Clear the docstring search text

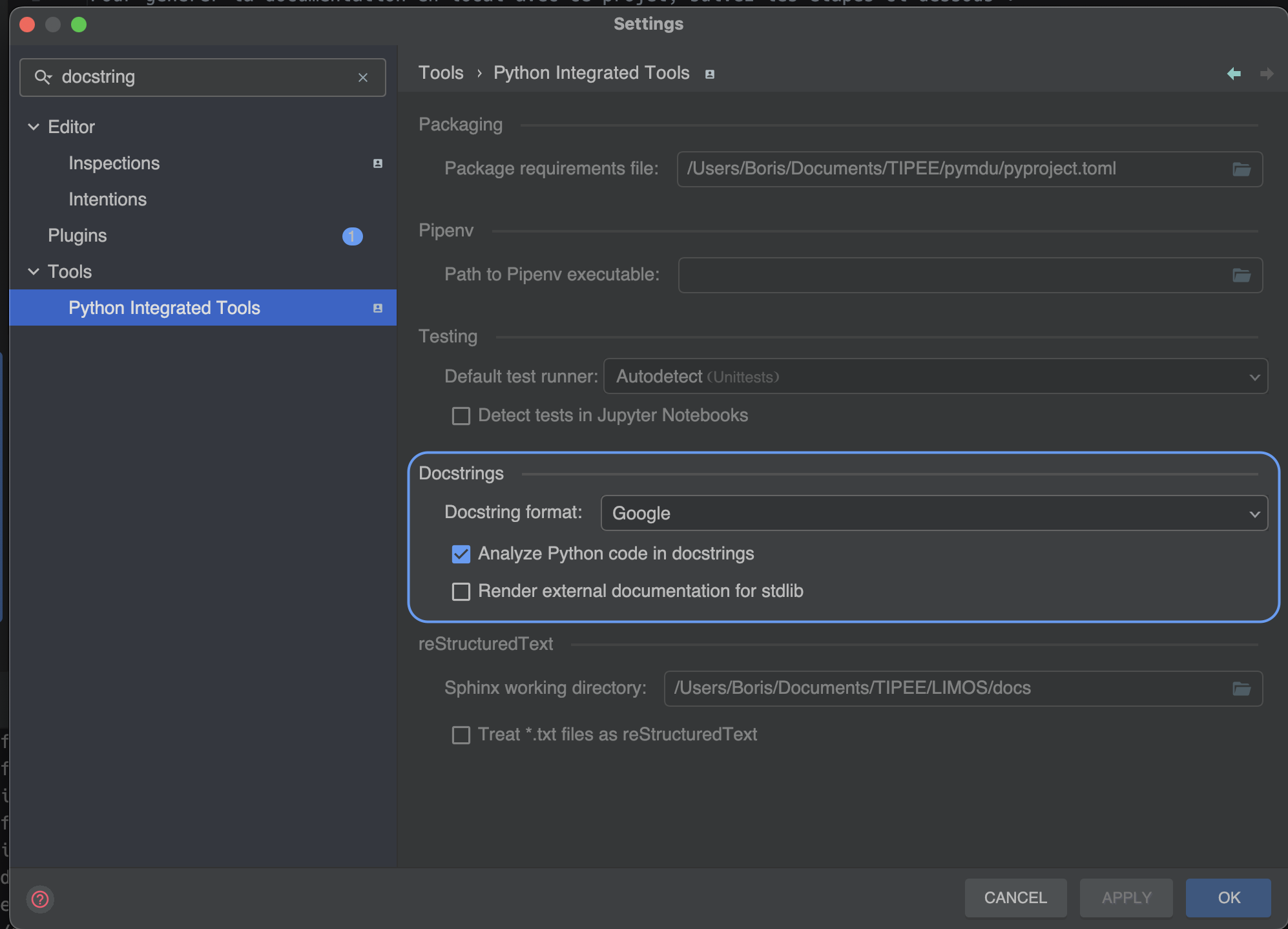(x=363, y=78)
